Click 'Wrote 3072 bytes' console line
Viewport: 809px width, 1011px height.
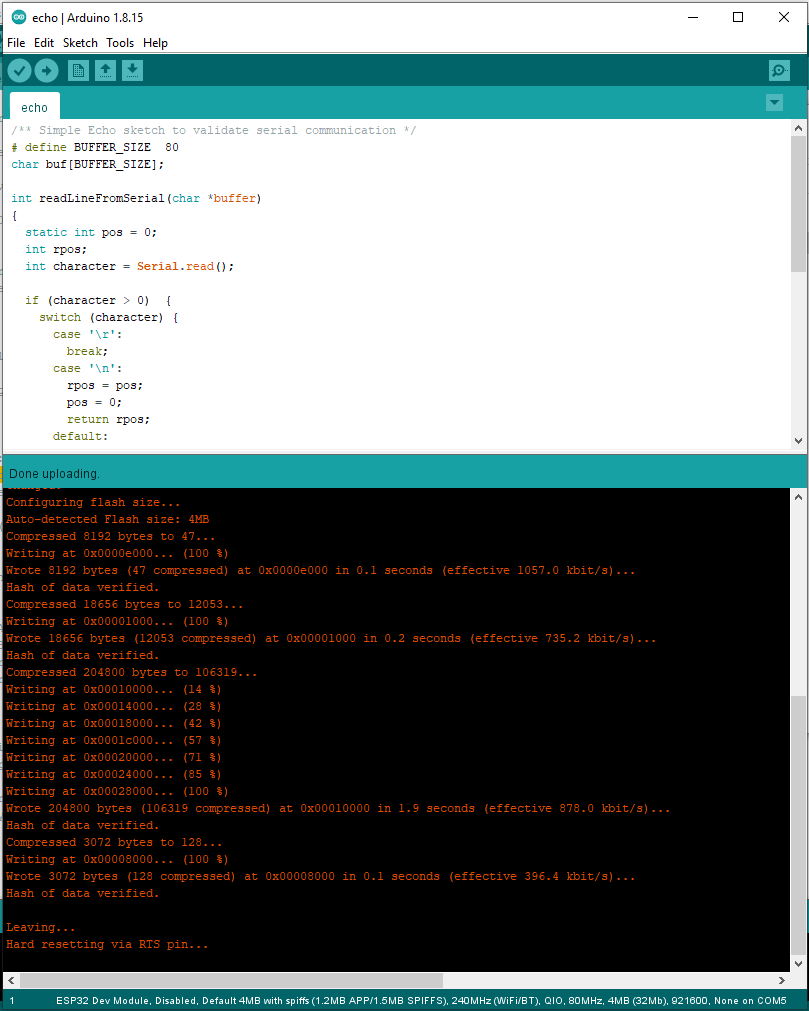click(320, 876)
